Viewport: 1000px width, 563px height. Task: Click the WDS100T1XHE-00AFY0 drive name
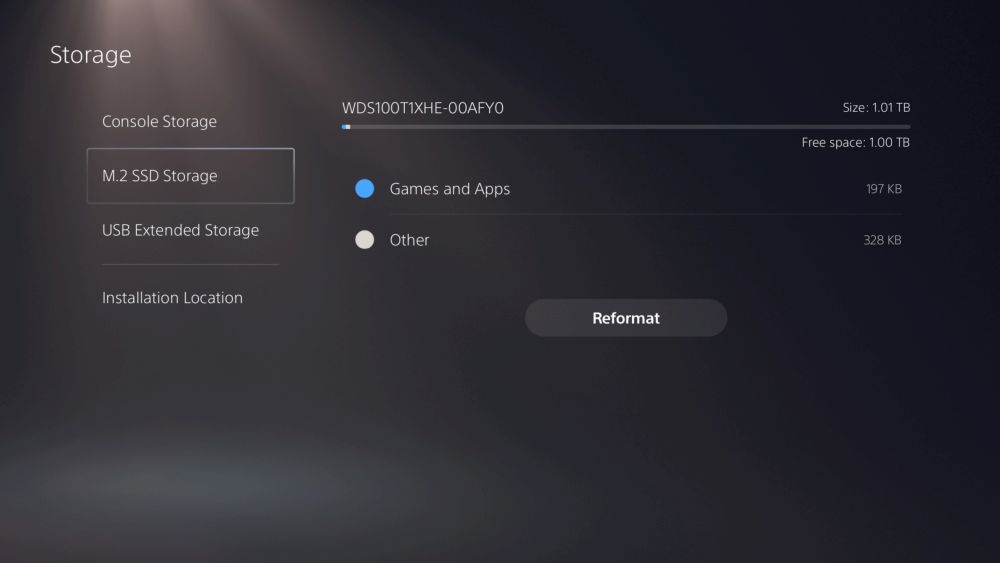pyautogui.click(x=423, y=108)
